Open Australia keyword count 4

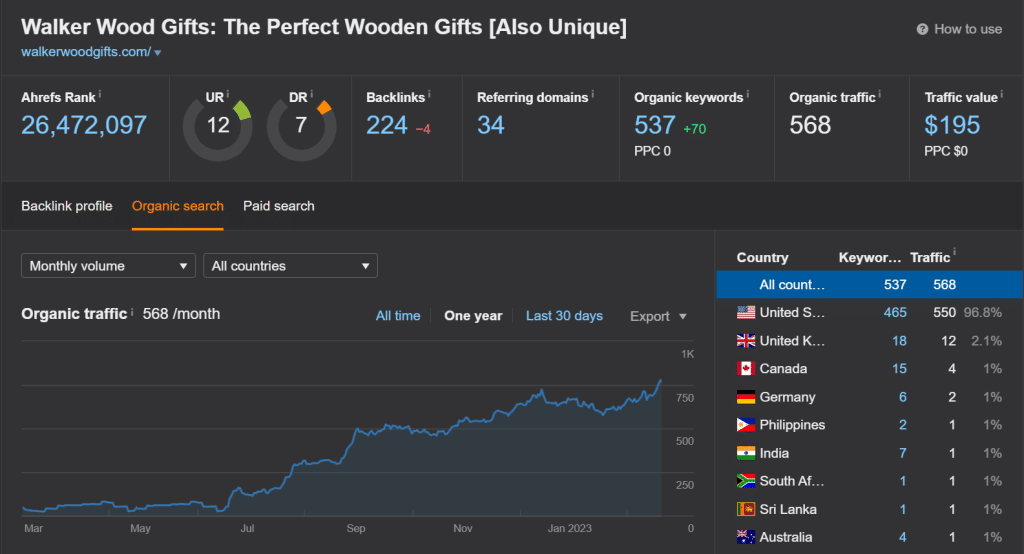pos(903,537)
